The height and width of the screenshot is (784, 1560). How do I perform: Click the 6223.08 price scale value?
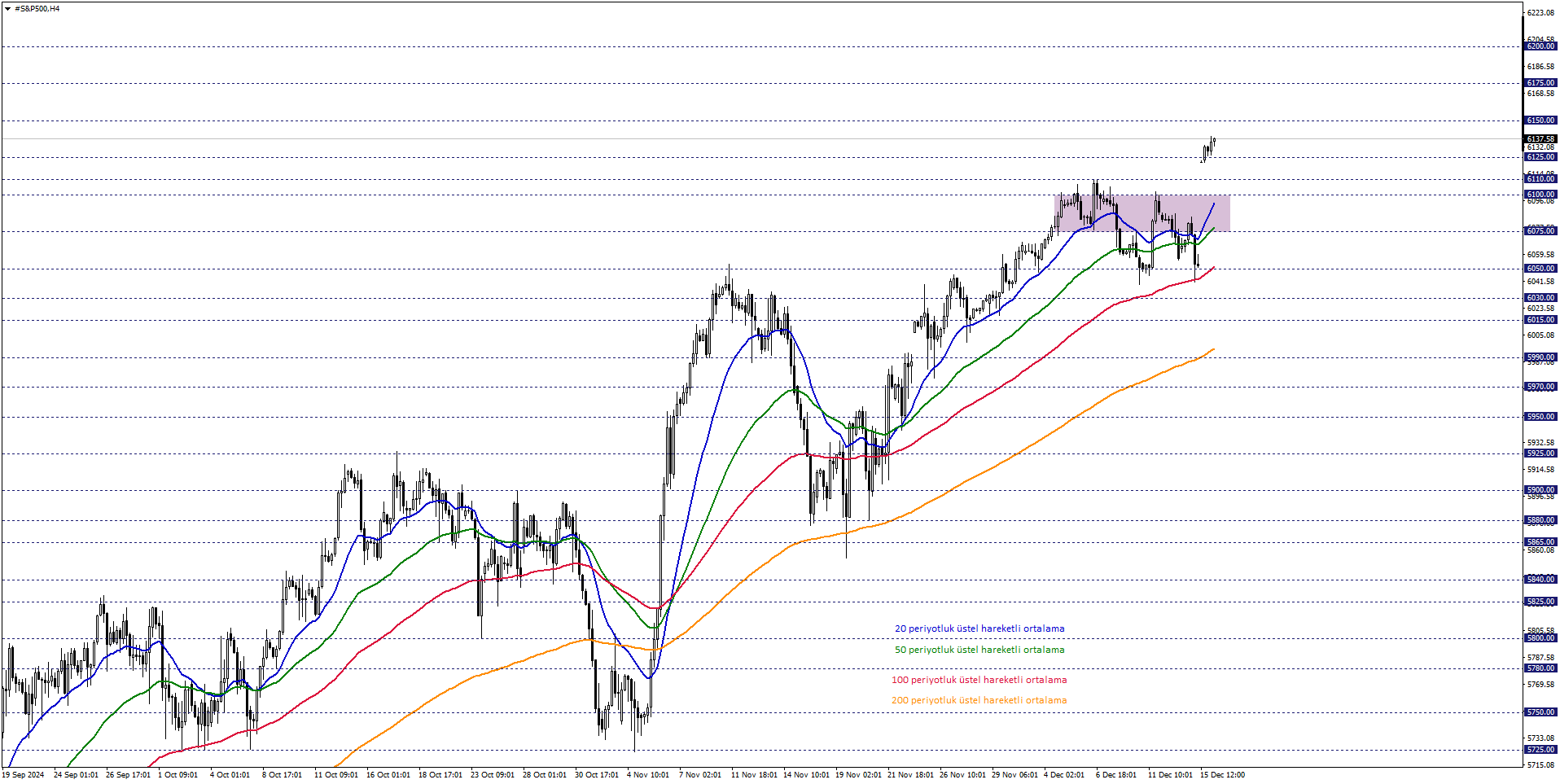(x=1540, y=13)
